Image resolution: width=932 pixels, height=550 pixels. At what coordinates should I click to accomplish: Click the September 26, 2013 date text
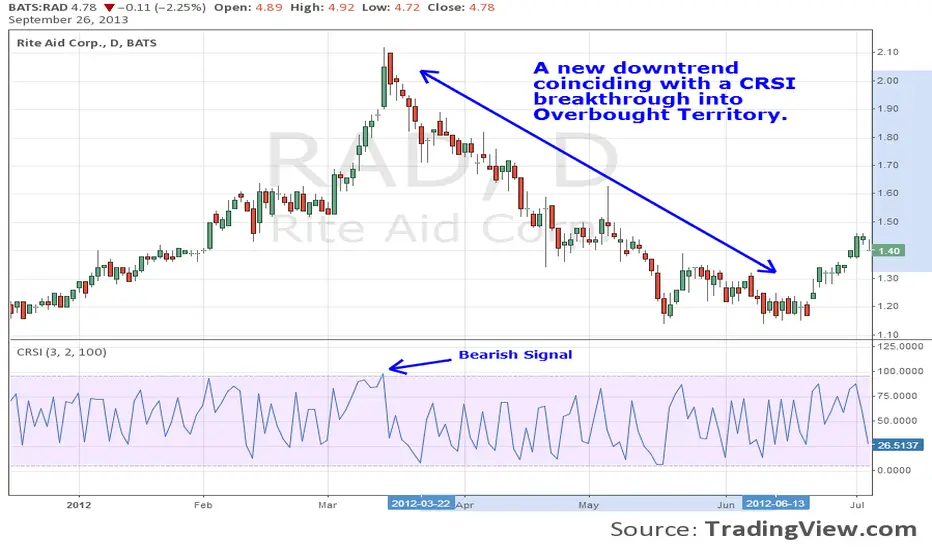pos(68,20)
